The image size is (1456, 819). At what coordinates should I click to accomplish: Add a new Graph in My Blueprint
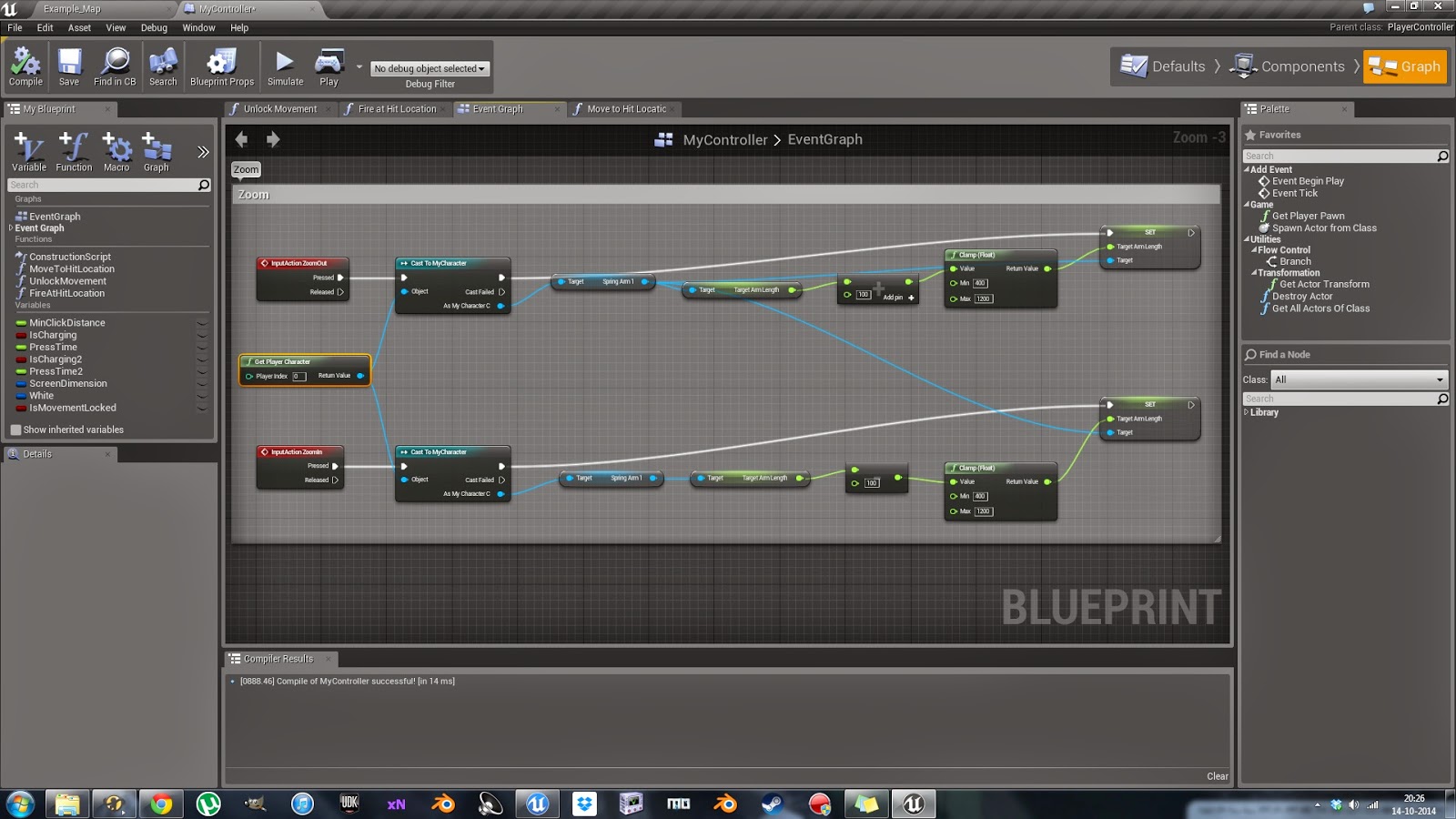157,151
